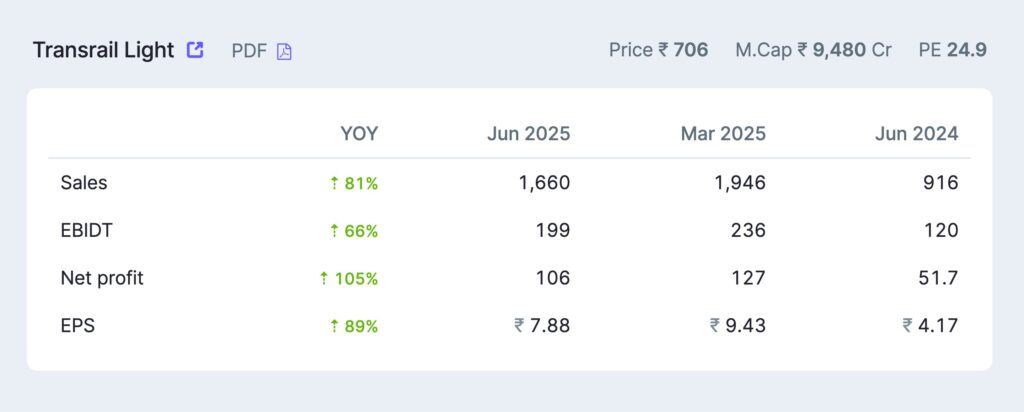Click the green up arrow in Net profit row
1024x412 pixels.
click(x=323, y=279)
